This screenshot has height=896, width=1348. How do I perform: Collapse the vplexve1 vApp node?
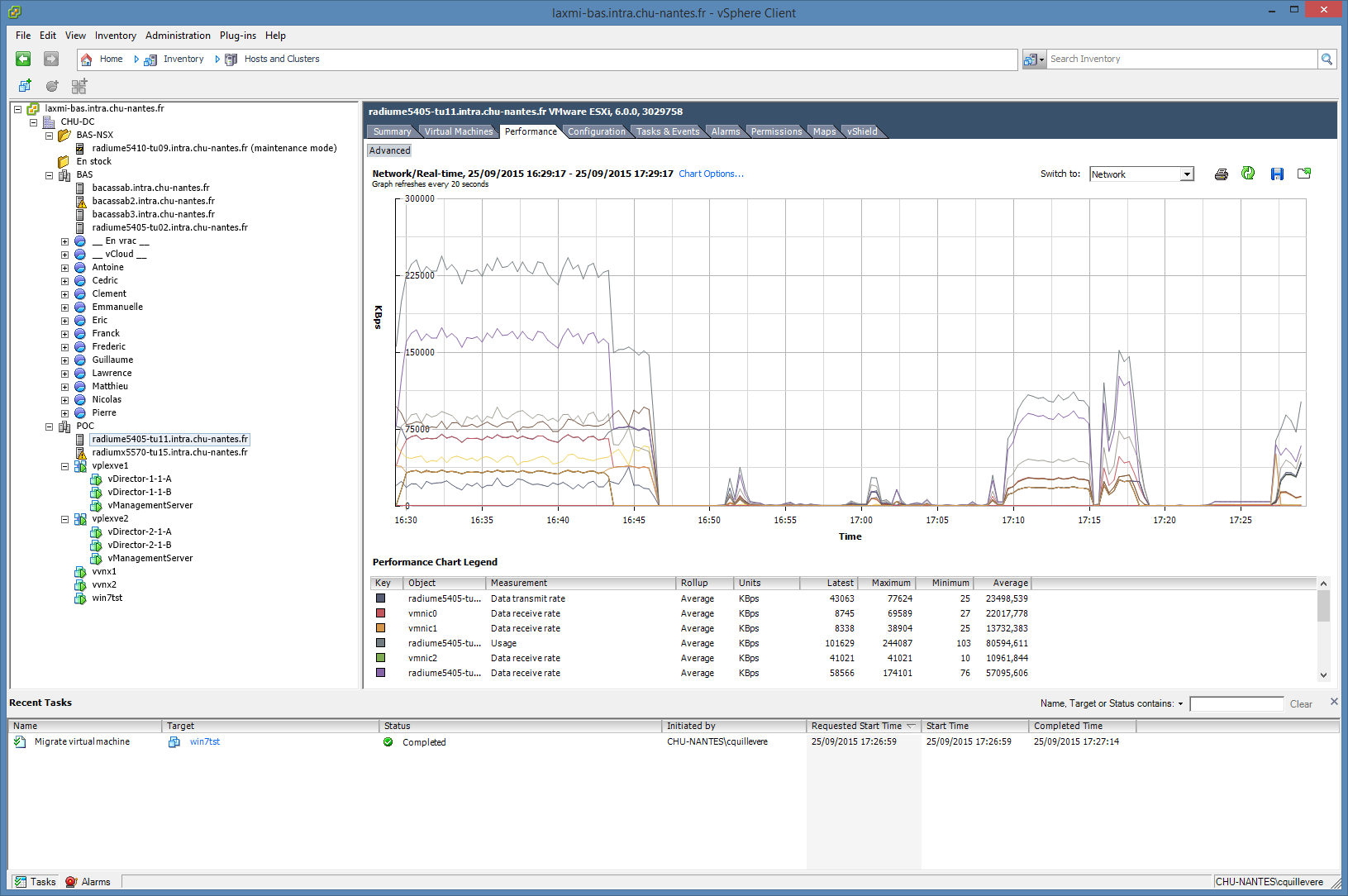pyautogui.click(x=64, y=466)
